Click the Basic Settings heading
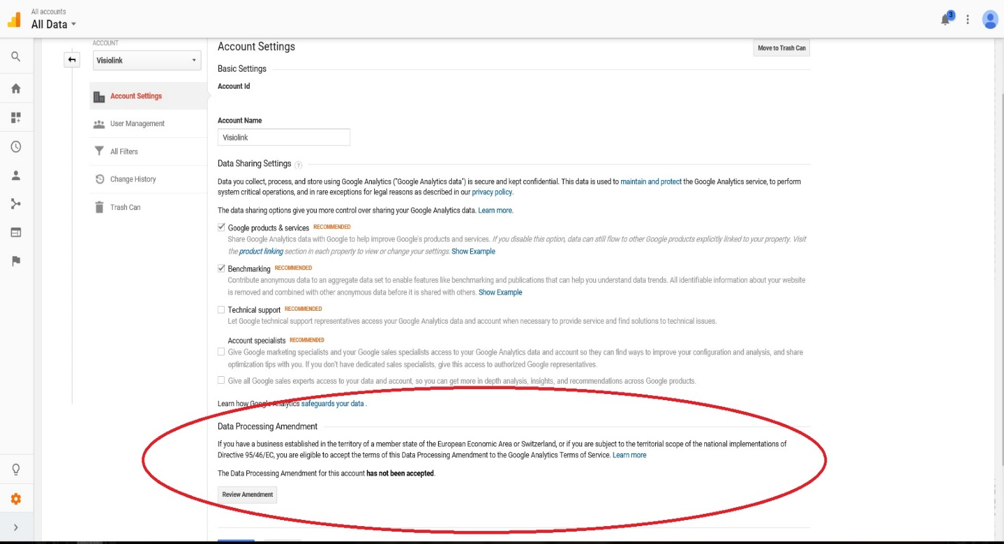 pyautogui.click(x=241, y=68)
